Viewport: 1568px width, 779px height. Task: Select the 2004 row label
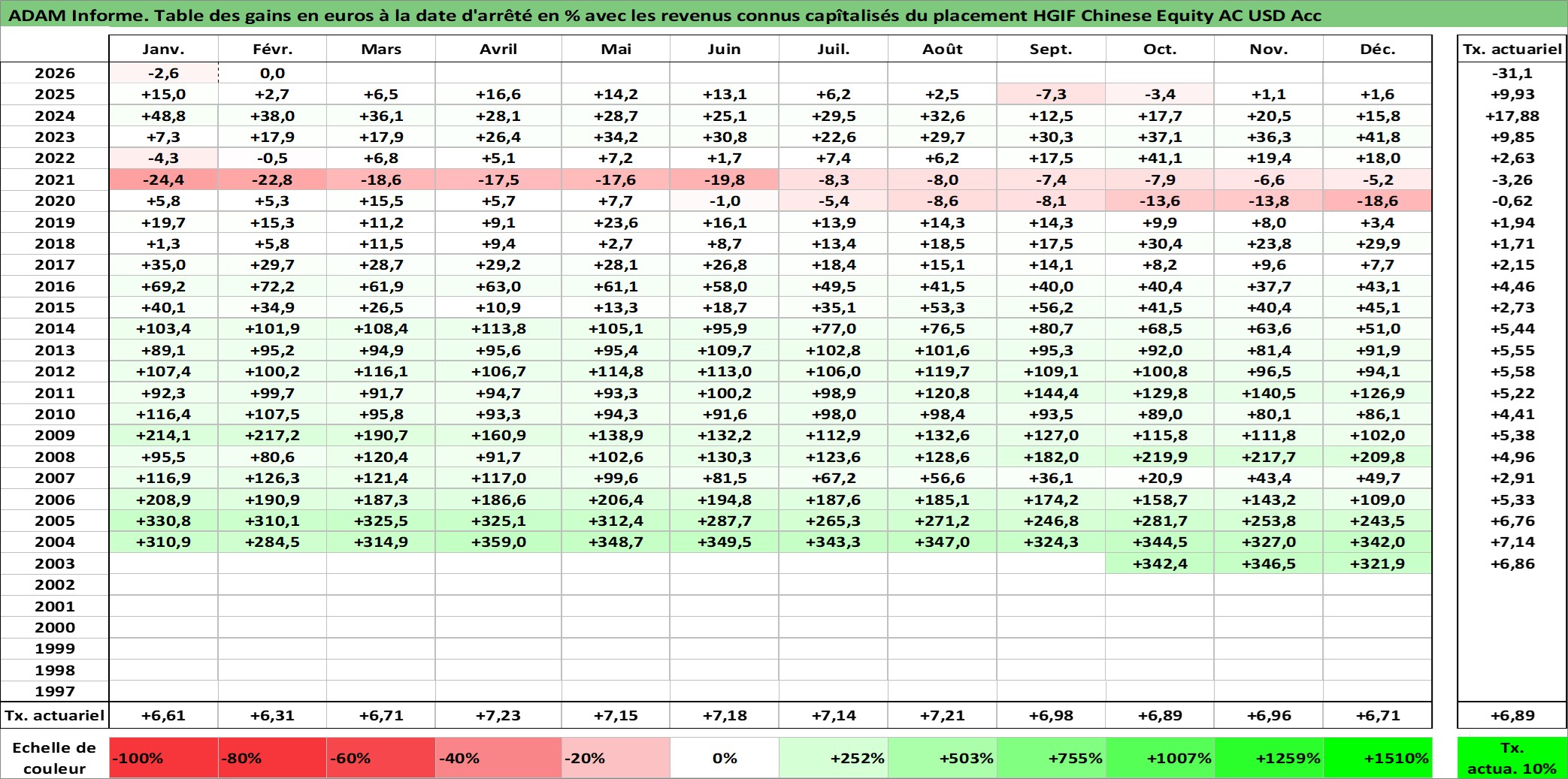click(55, 542)
